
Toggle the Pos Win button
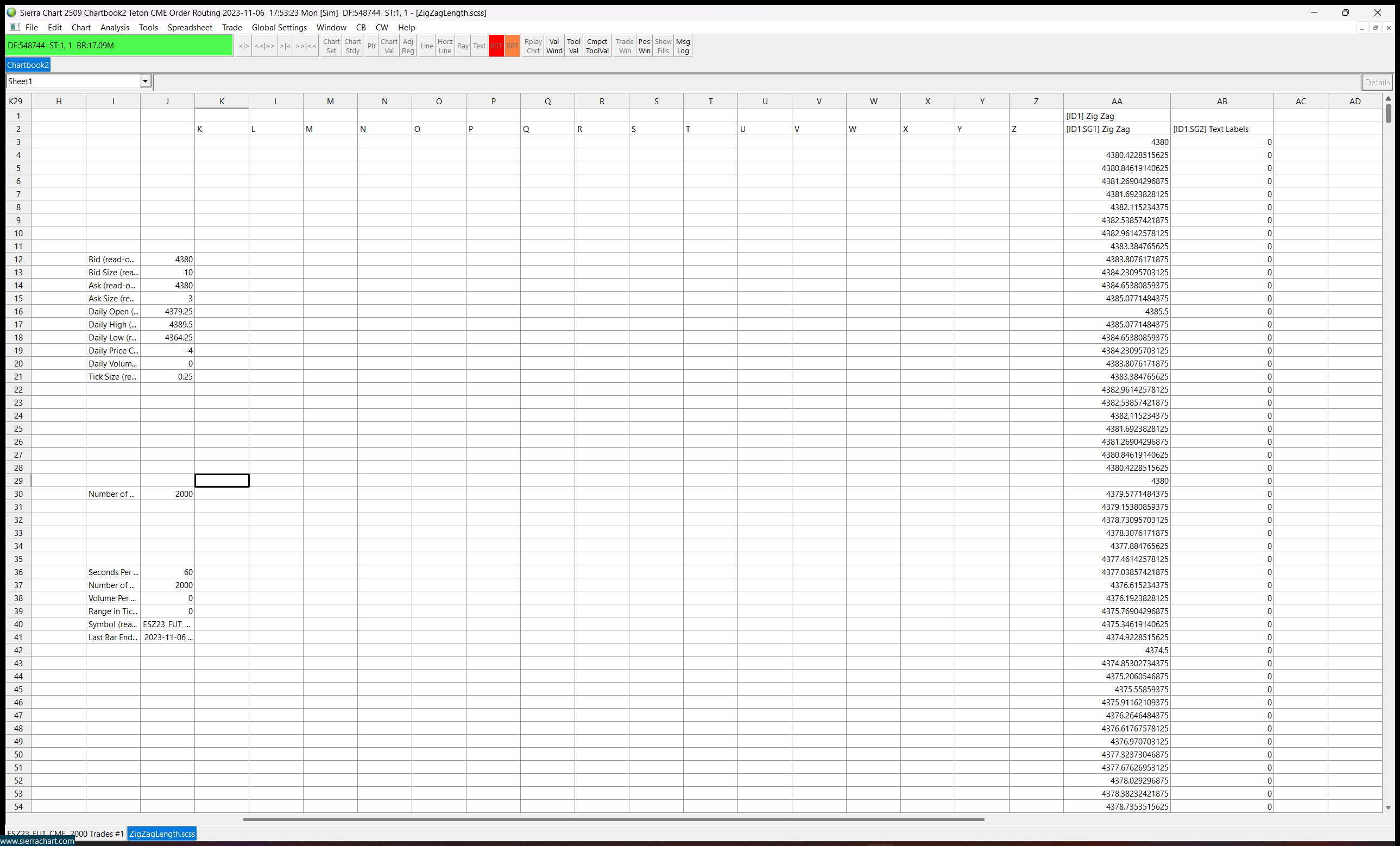(x=644, y=46)
